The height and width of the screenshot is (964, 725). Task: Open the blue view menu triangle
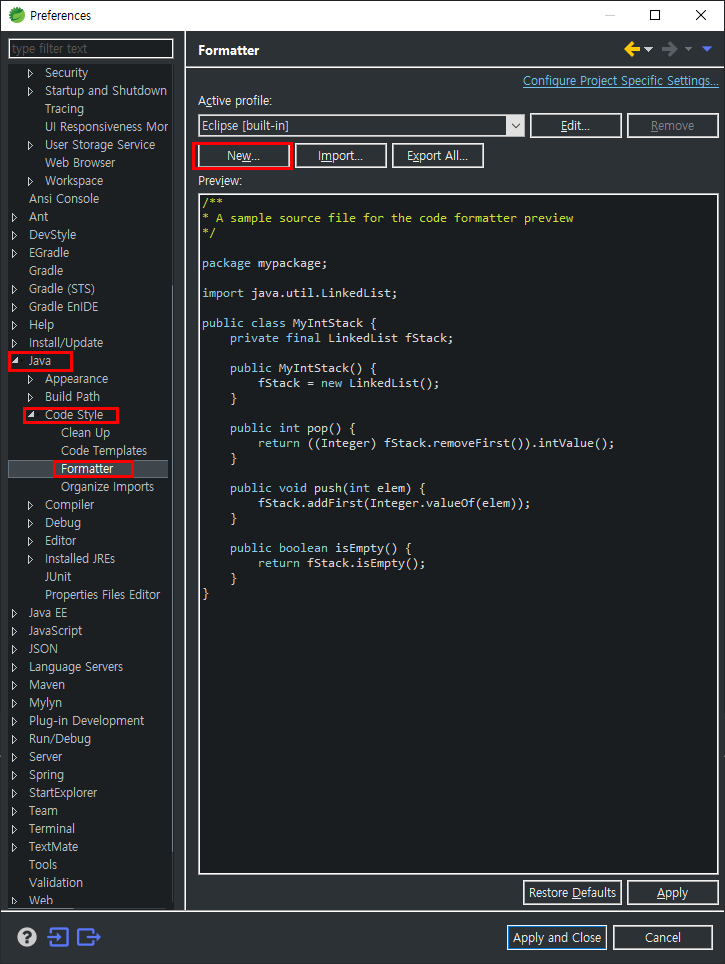(x=707, y=49)
